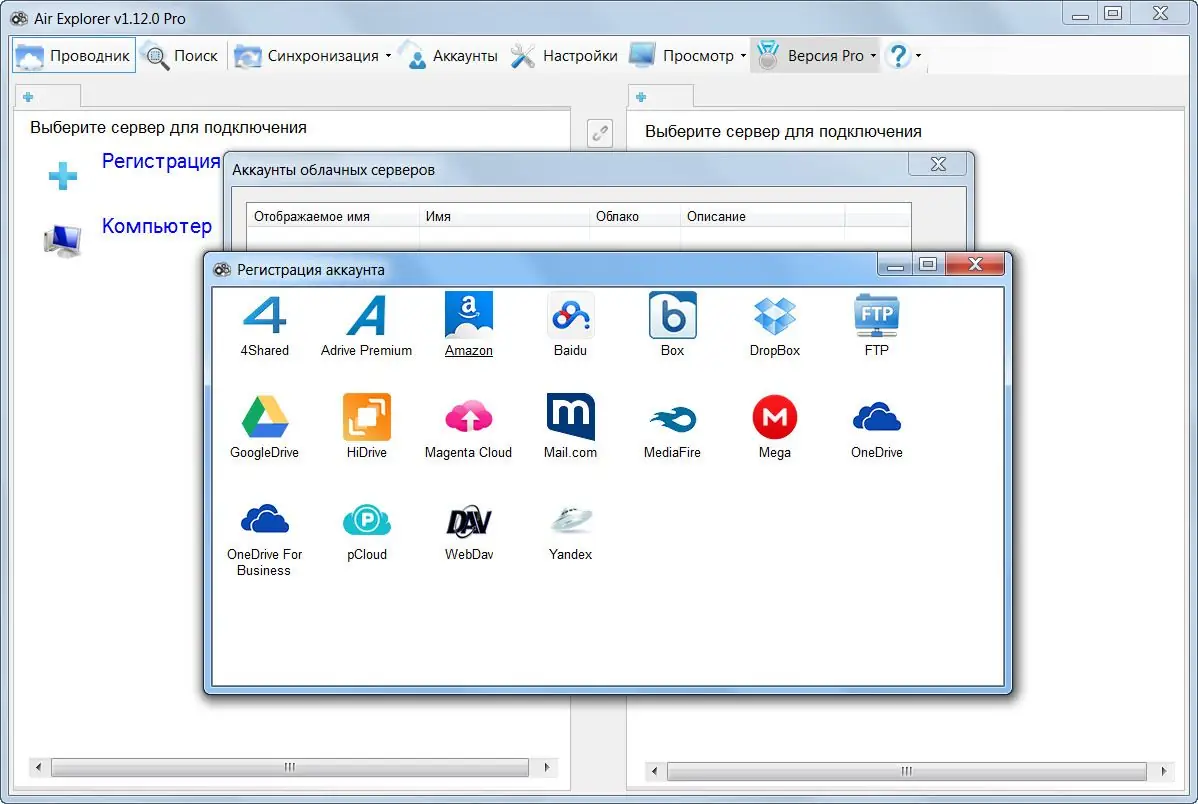Click the Синхронизация toolbar button
This screenshot has height=804, width=1198.
point(306,55)
